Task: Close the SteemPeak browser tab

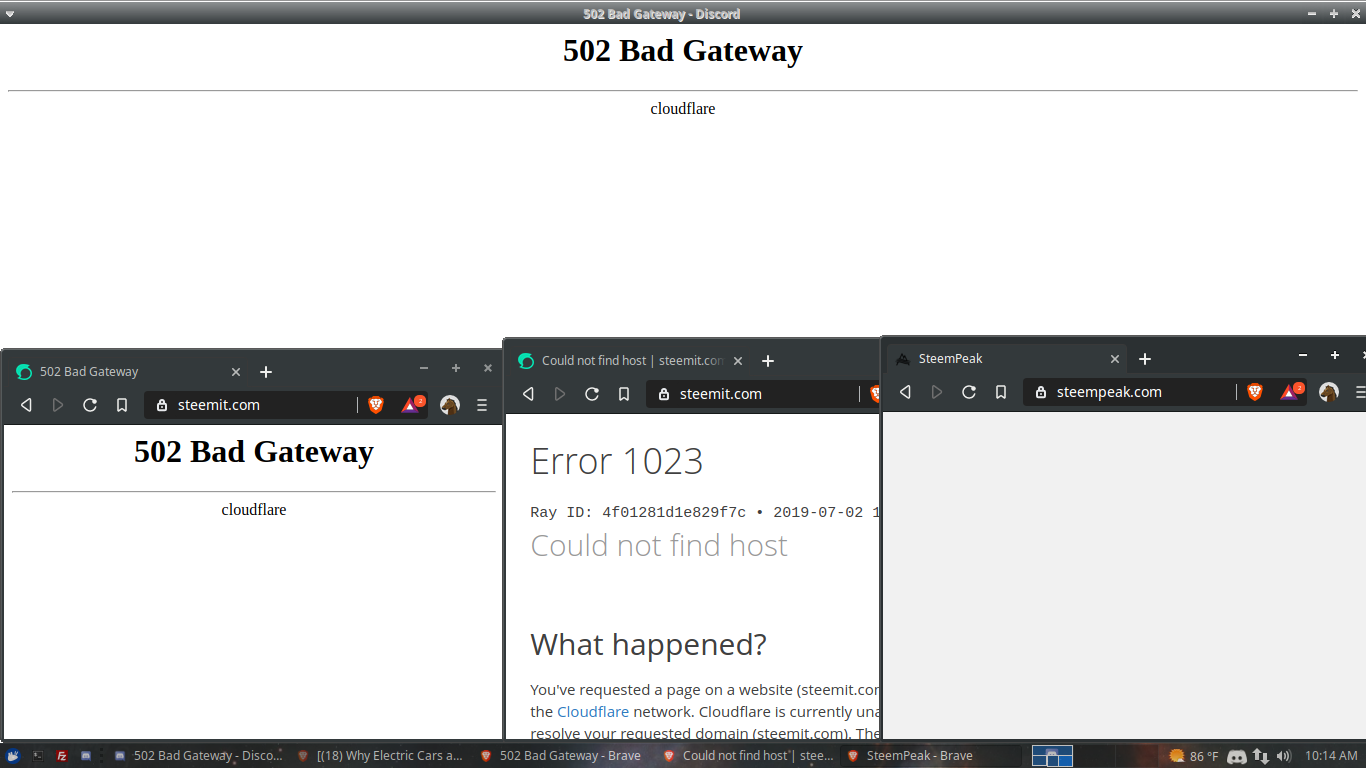Action: (x=1115, y=359)
